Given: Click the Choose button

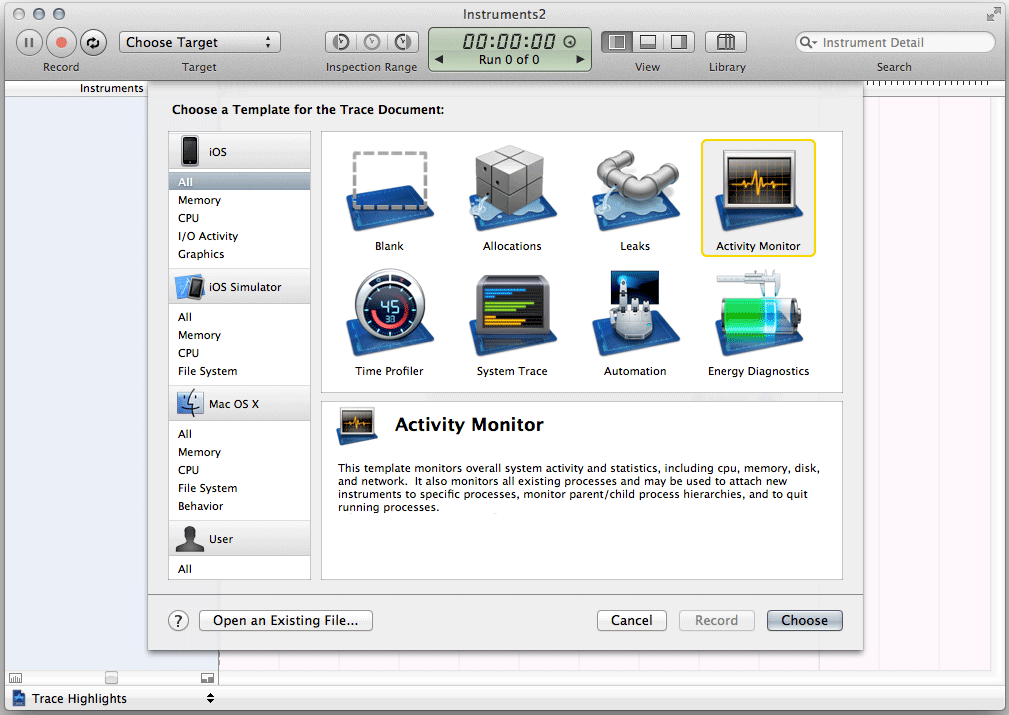Looking at the screenshot, I should click(x=804, y=620).
